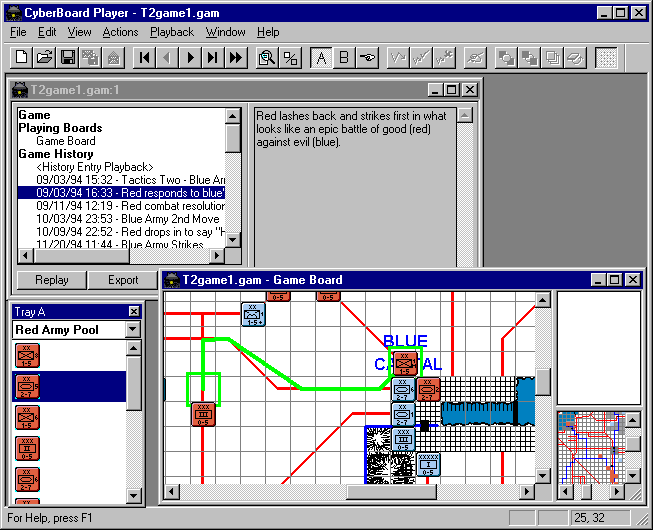Click the New file toolbar icon
The image size is (653, 530).
tap(21, 57)
